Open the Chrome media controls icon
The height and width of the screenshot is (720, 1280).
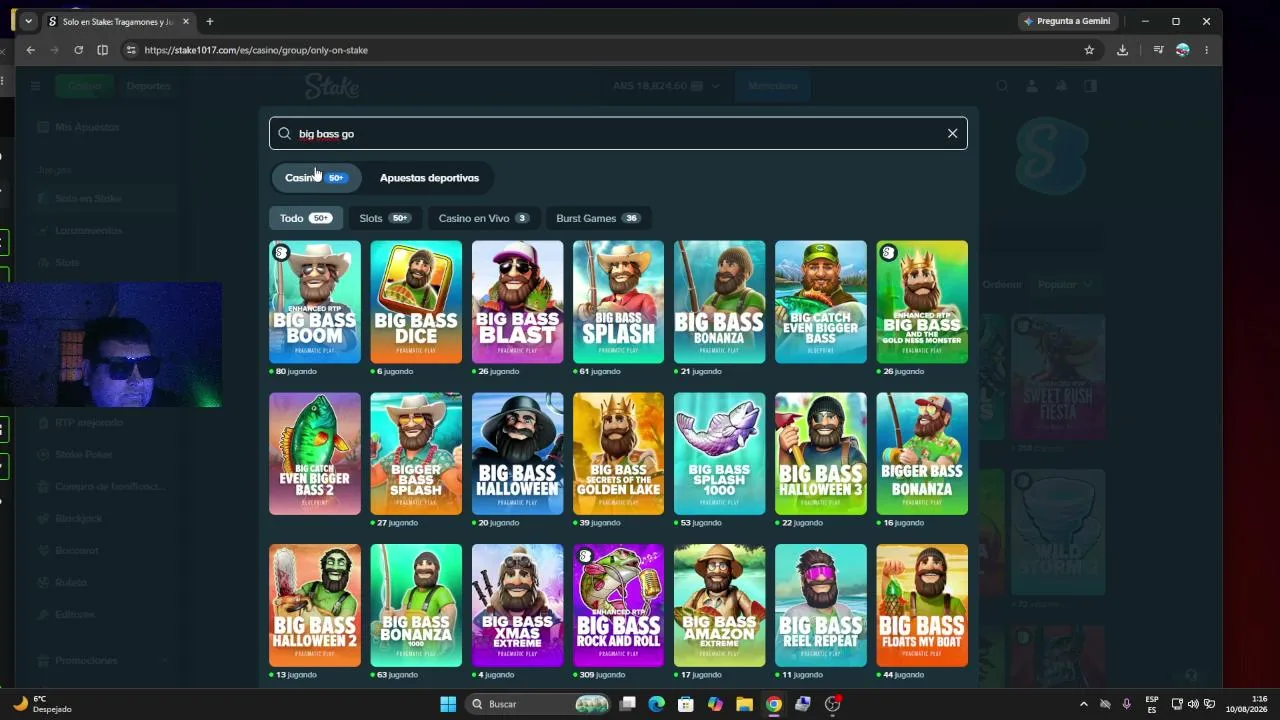[1158, 50]
